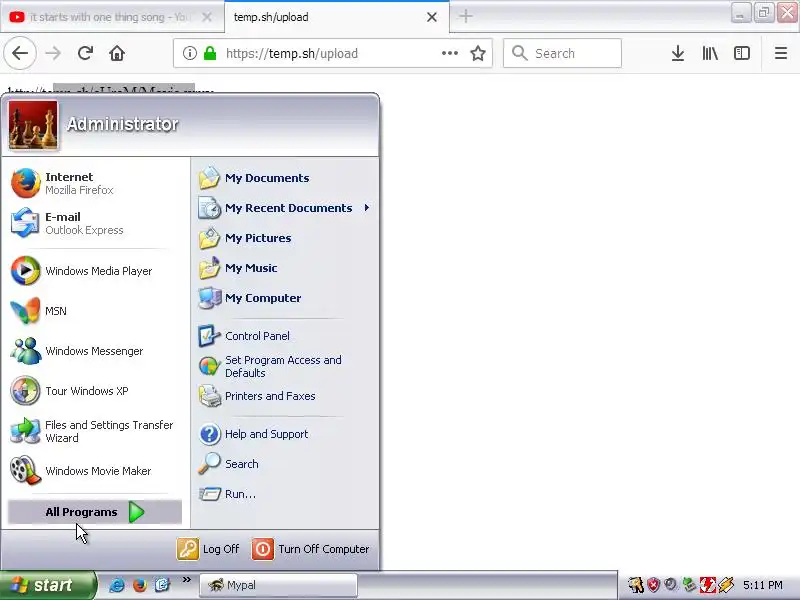800x600 pixels.
Task: Switch to the YouTube song tab
Action: tap(111, 17)
